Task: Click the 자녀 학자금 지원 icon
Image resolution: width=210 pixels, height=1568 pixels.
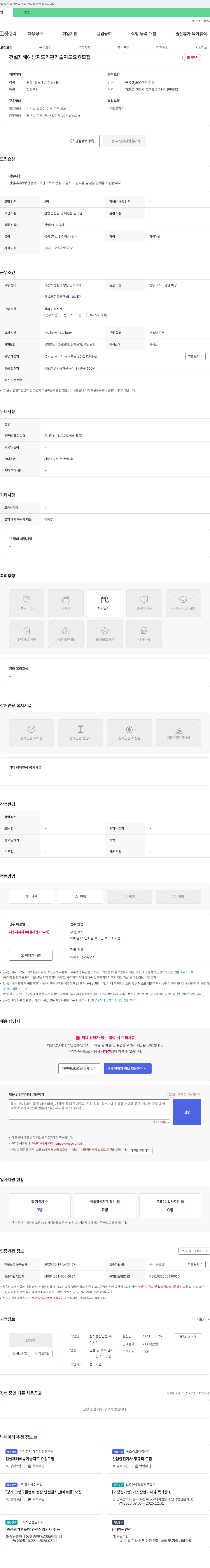Action: click(x=183, y=603)
